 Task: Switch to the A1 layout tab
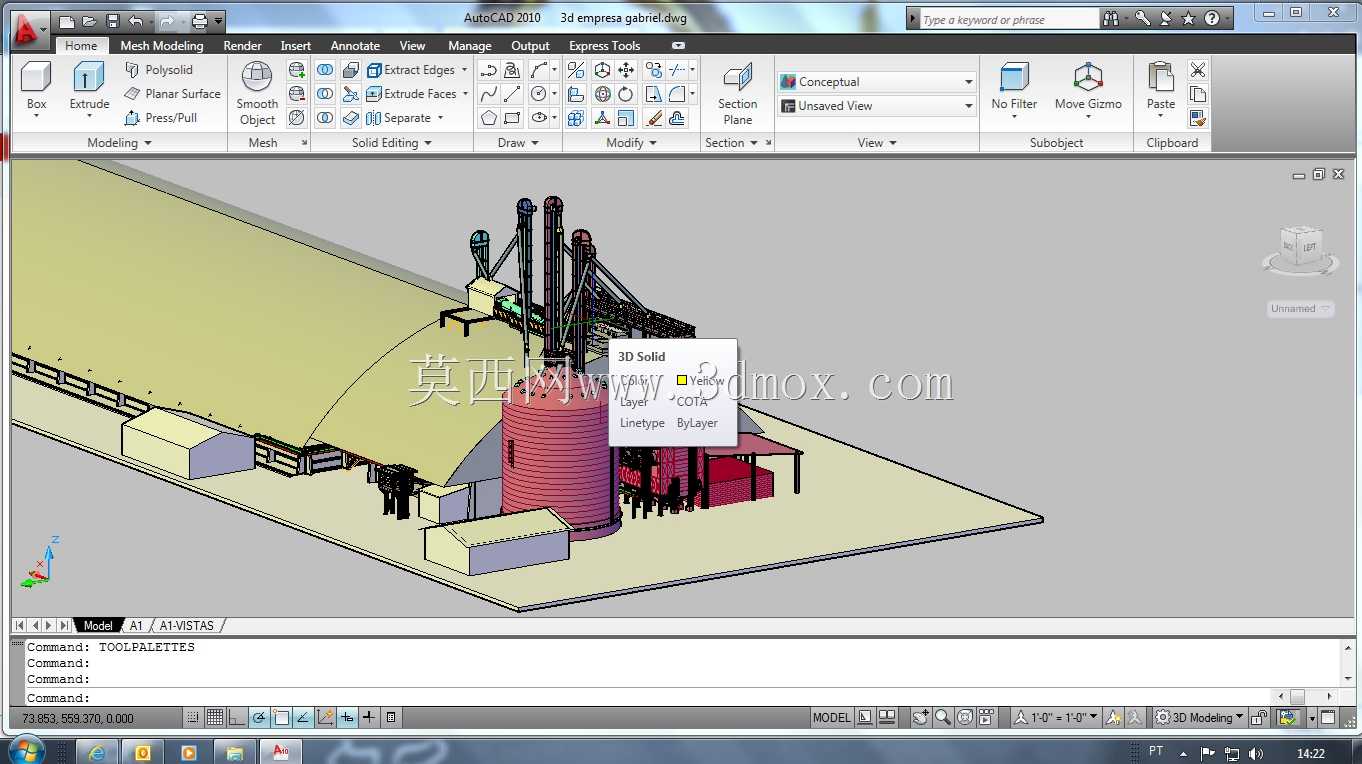click(x=136, y=625)
